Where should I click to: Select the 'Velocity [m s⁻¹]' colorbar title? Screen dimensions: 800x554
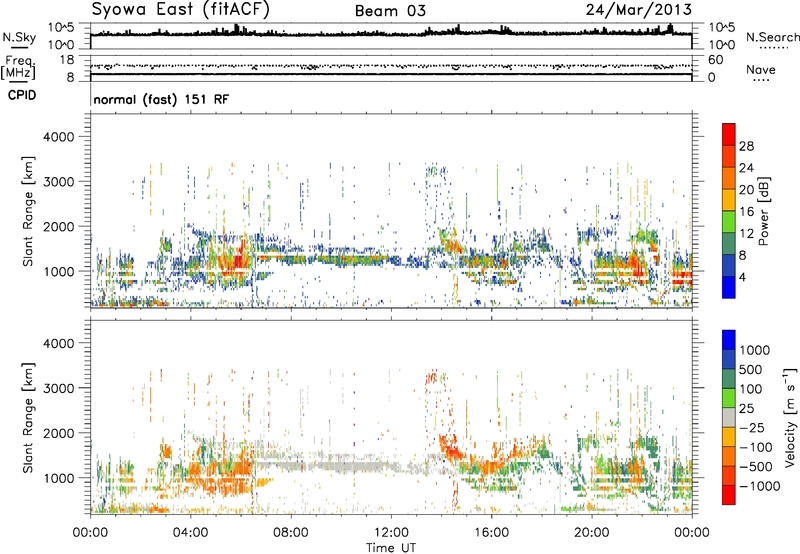coord(790,417)
